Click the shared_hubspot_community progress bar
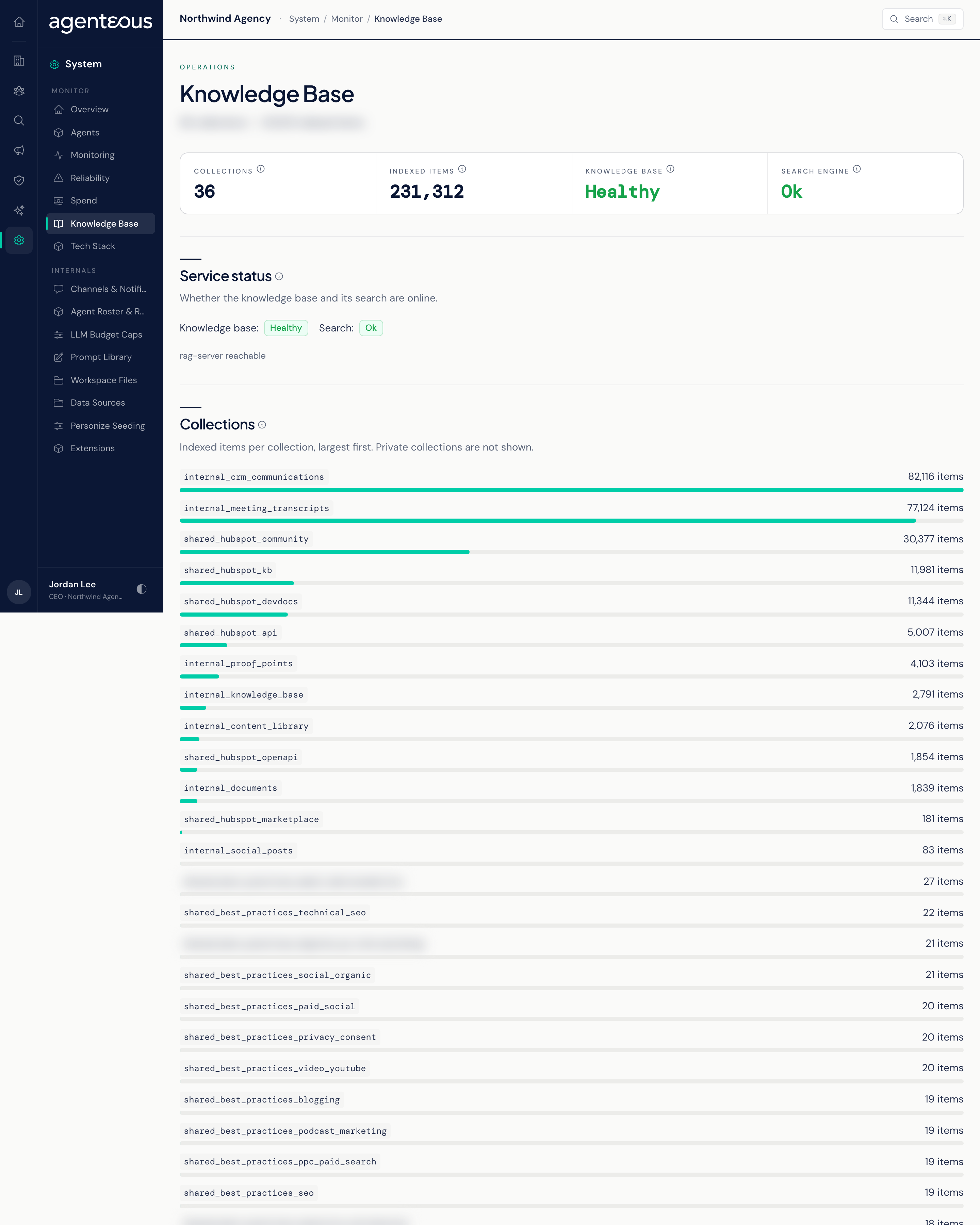980x1225 pixels. coord(572,552)
